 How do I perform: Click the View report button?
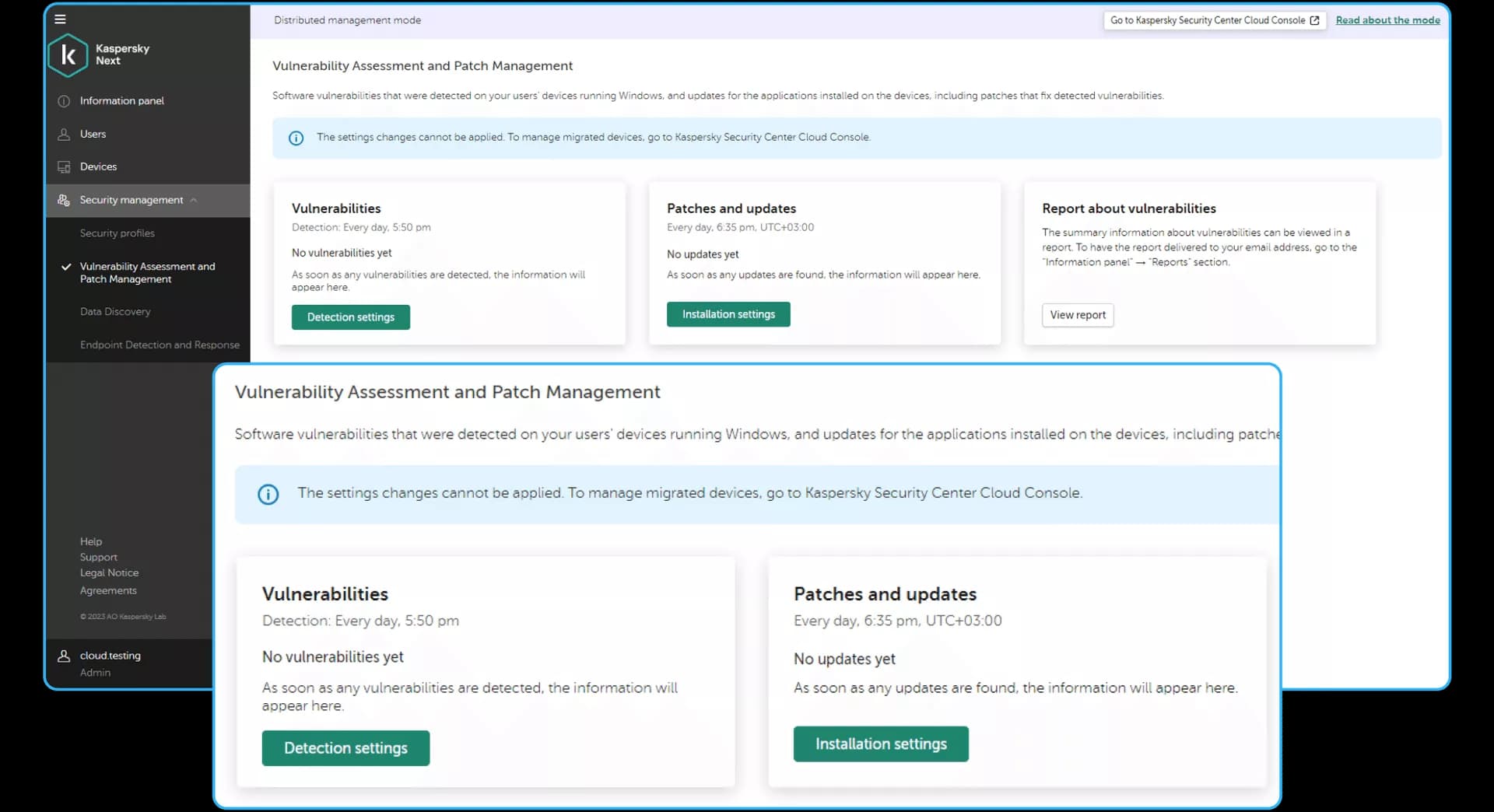(x=1077, y=315)
